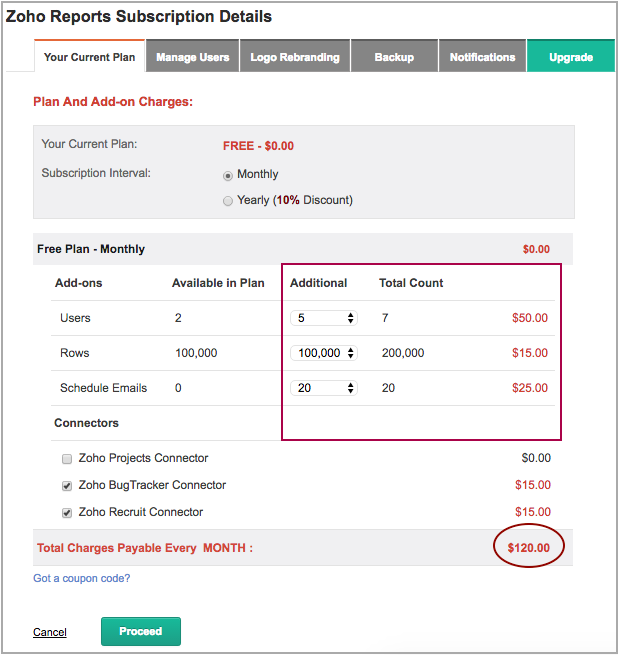Image resolution: width=618 pixels, height=655 pixels.
Task: Click the Zoho Projects Connector label text
Action: tap(143, 458)
